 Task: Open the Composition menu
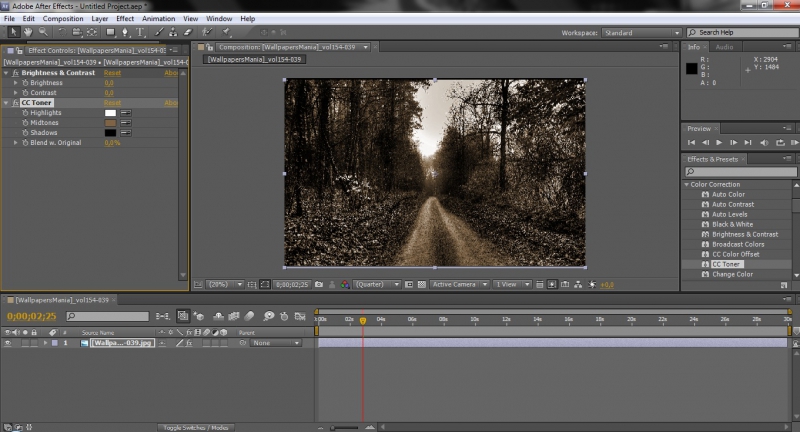point(63,18)
